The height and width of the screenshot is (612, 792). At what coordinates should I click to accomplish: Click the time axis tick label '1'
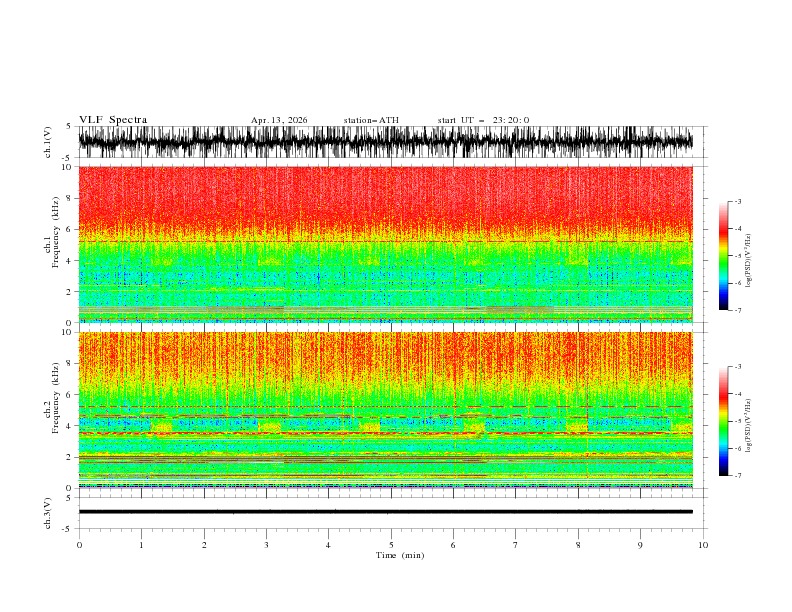click(141, 545)
